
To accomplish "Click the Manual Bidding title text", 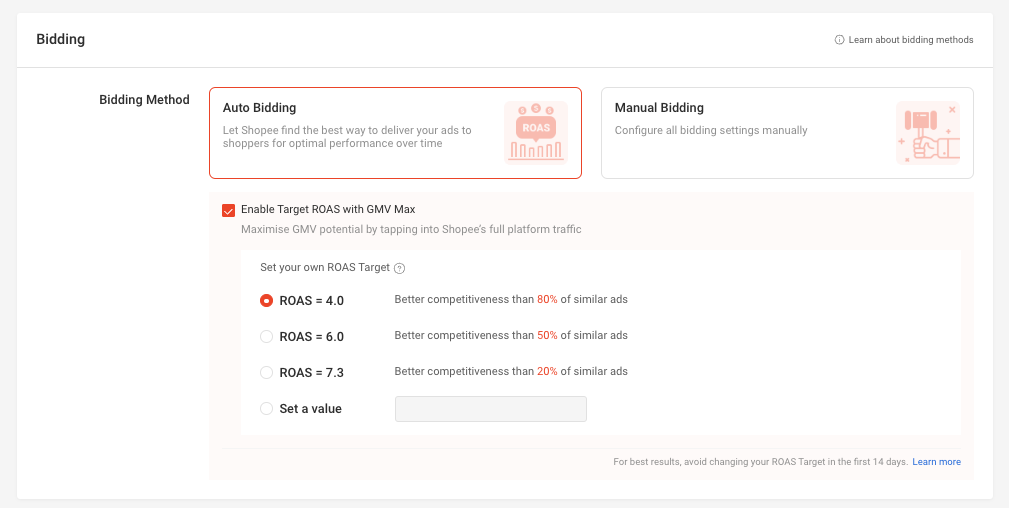I will pyautogui.click(x=659, y=108).
